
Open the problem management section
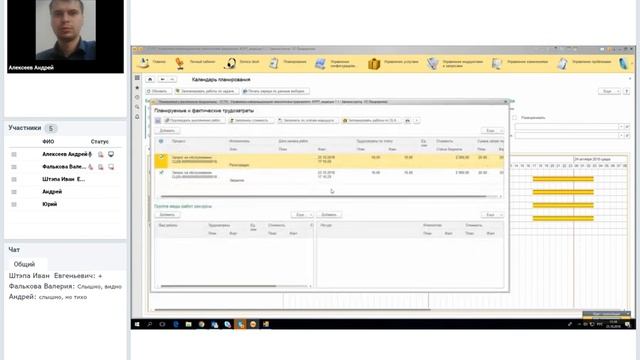pos(562,64)
